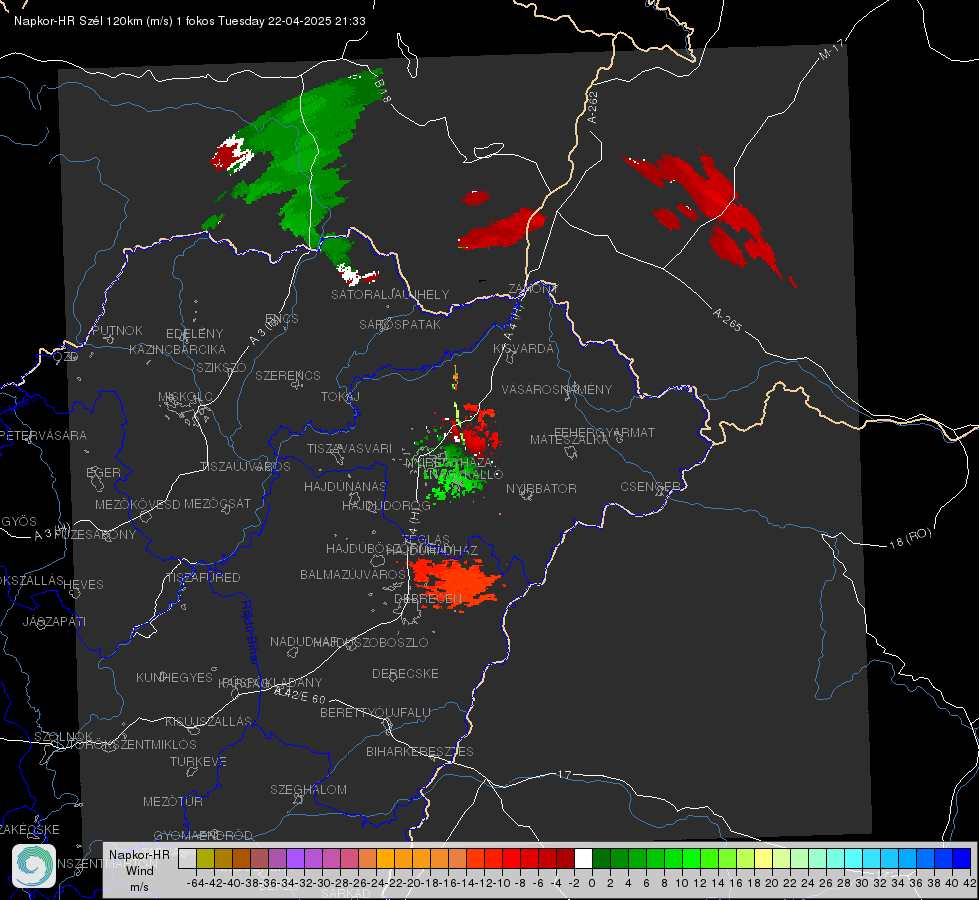The width and height of the screenshot is (979, 900).
Task: Click the MÁTÉSZALKA label
Action: tap(569, 440)
